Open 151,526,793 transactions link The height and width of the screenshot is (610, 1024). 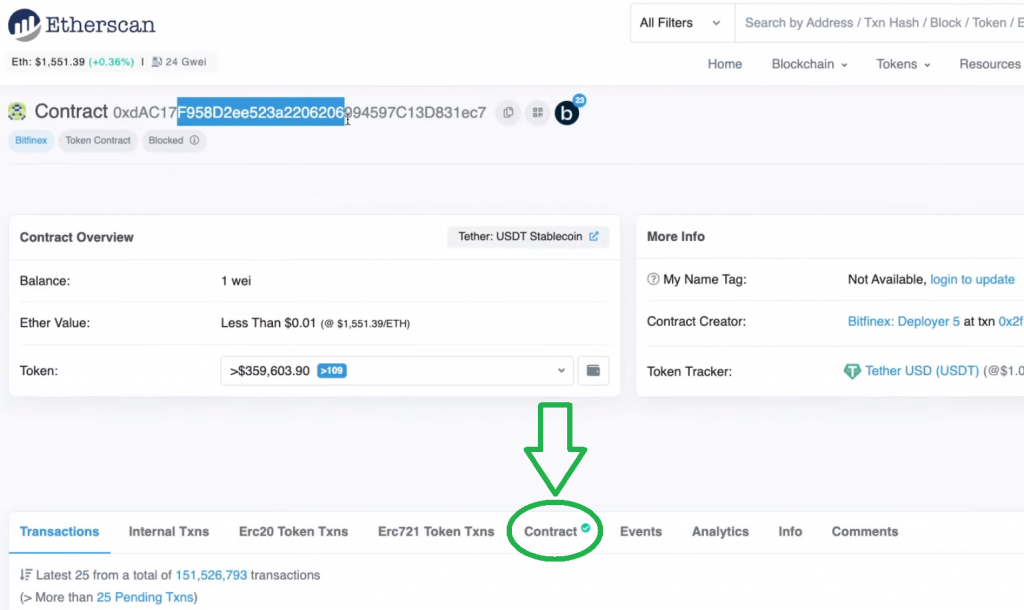tap(211, 575)
